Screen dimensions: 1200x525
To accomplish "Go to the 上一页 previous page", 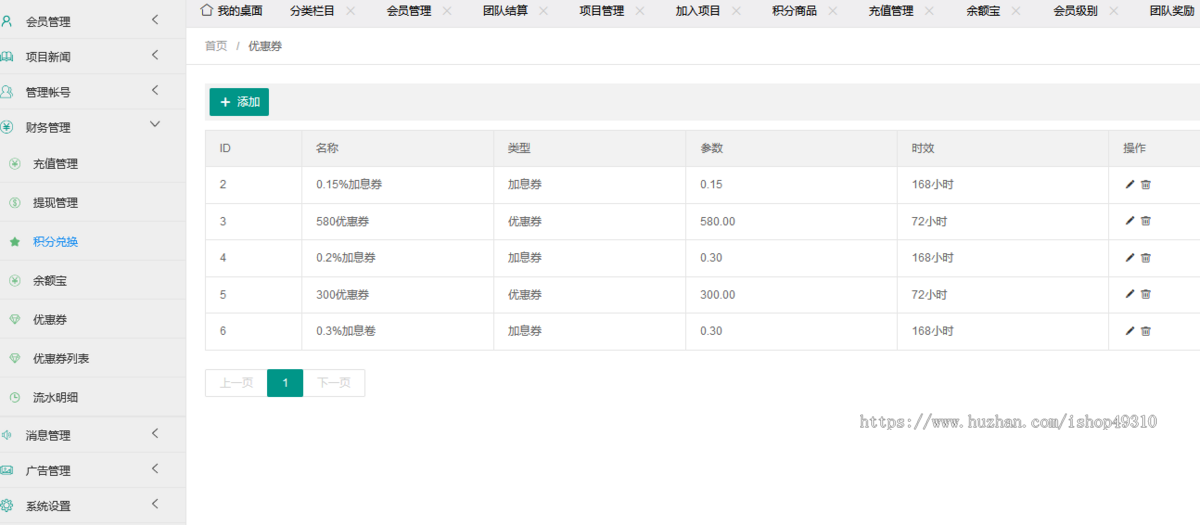I will click(x=236, y=383).
